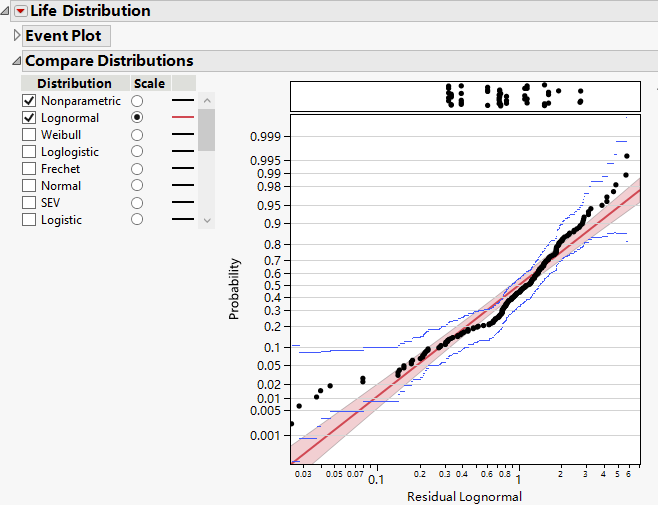Click the Loglogistic distribution name
Image resolution: width=658 pixels, height=505 pixels.
click(x=70, y=152)
